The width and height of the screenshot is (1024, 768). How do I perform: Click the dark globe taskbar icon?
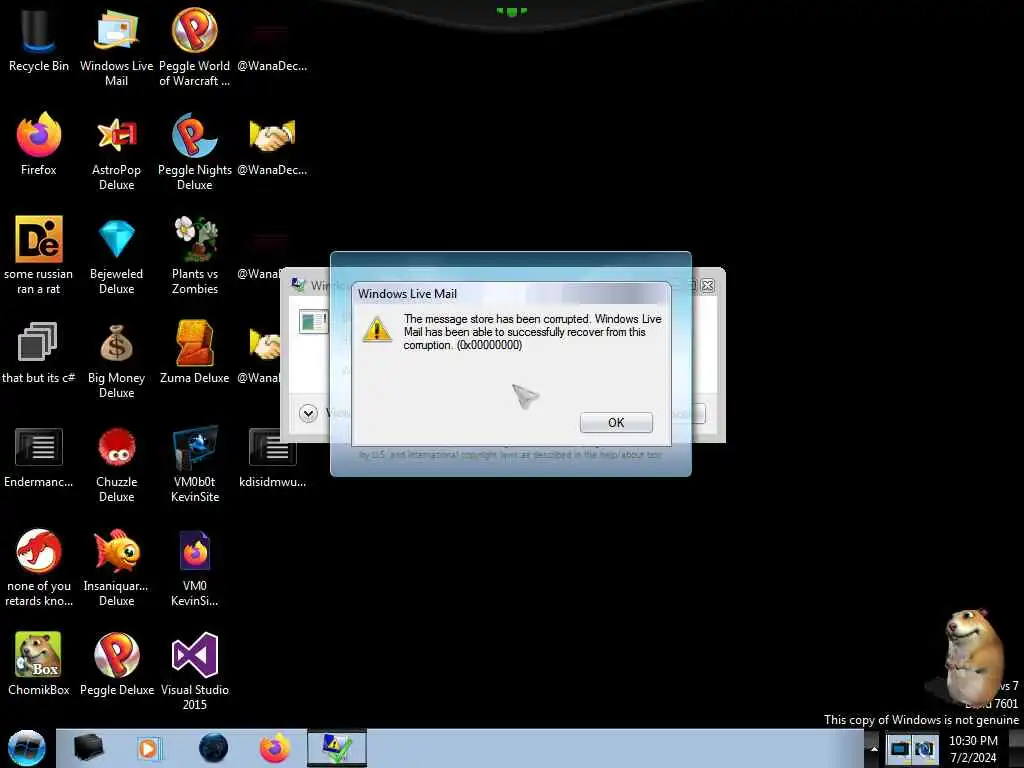pyautogui.click(x=214, y=748)
